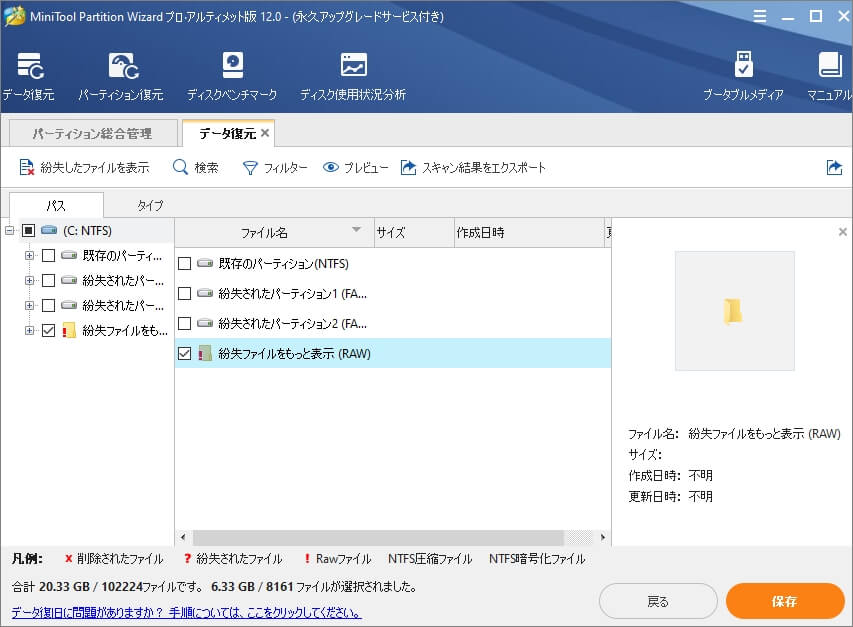853x627 pixels.
Task: Click the folder preview thumbnail
Action: [734, 311]
